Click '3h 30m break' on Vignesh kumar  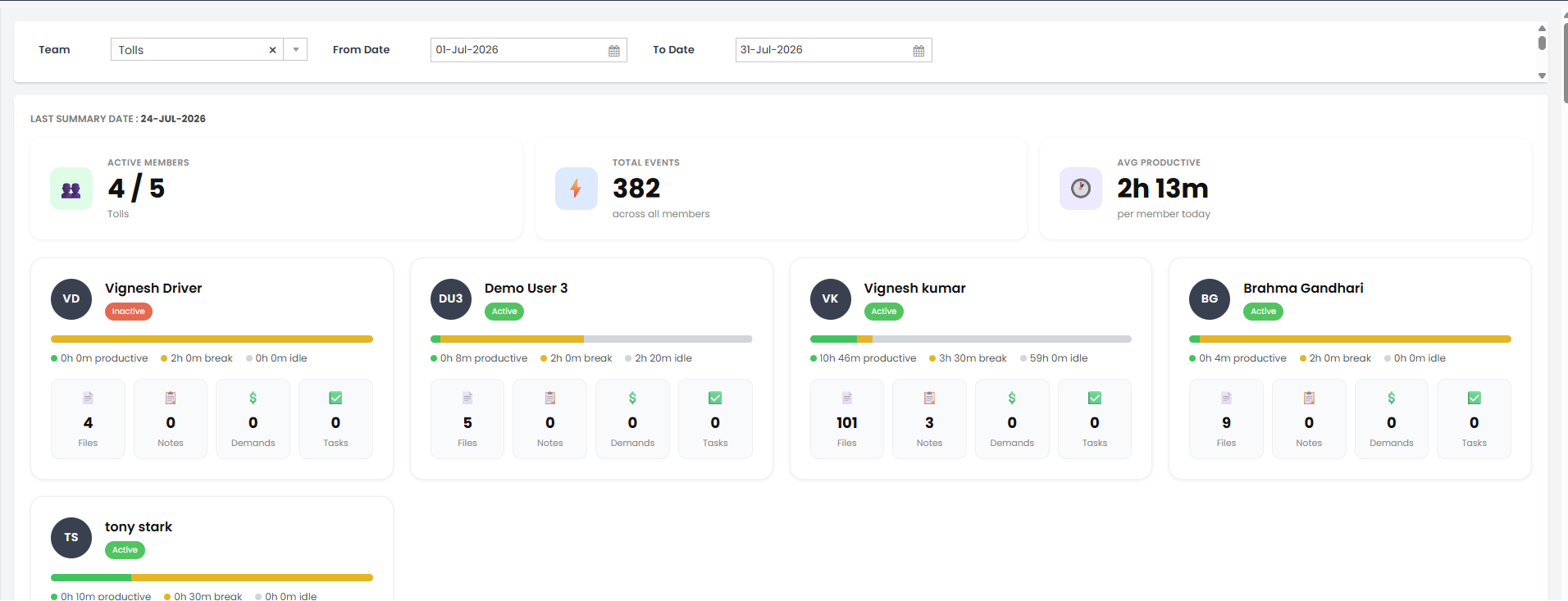pos(973,358)
